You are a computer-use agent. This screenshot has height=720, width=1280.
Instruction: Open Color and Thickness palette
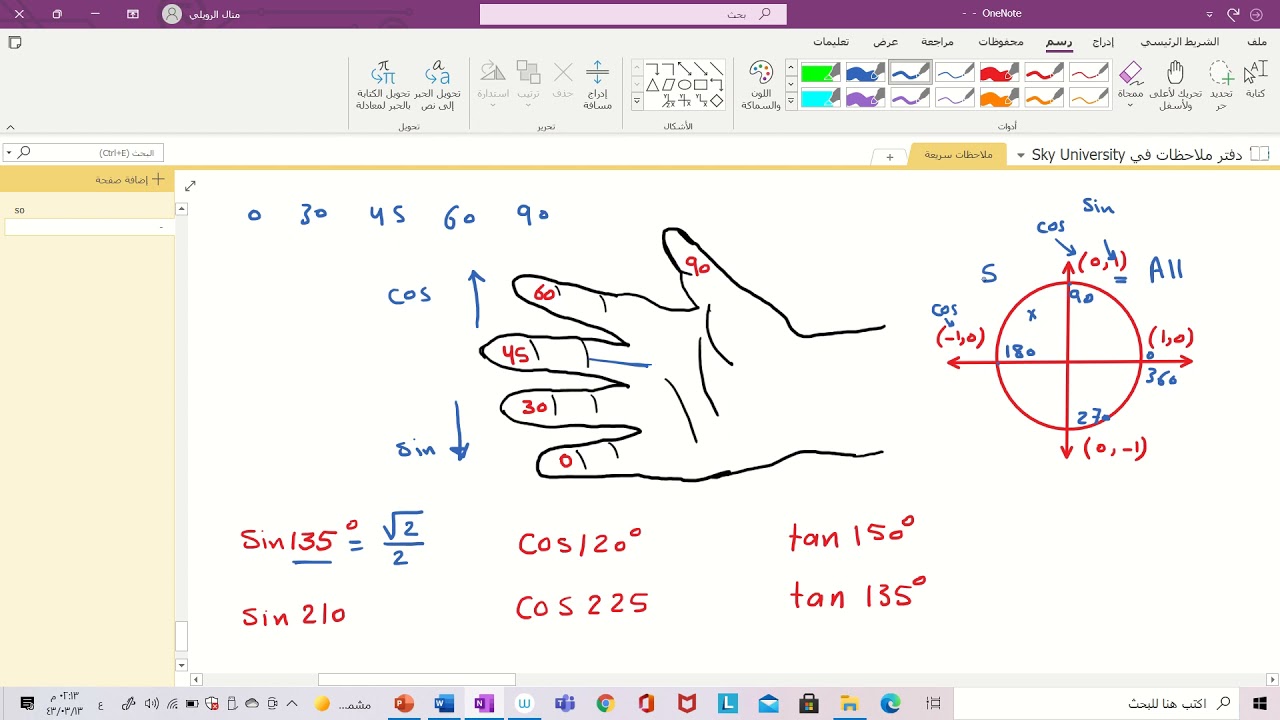coord(761,84)
